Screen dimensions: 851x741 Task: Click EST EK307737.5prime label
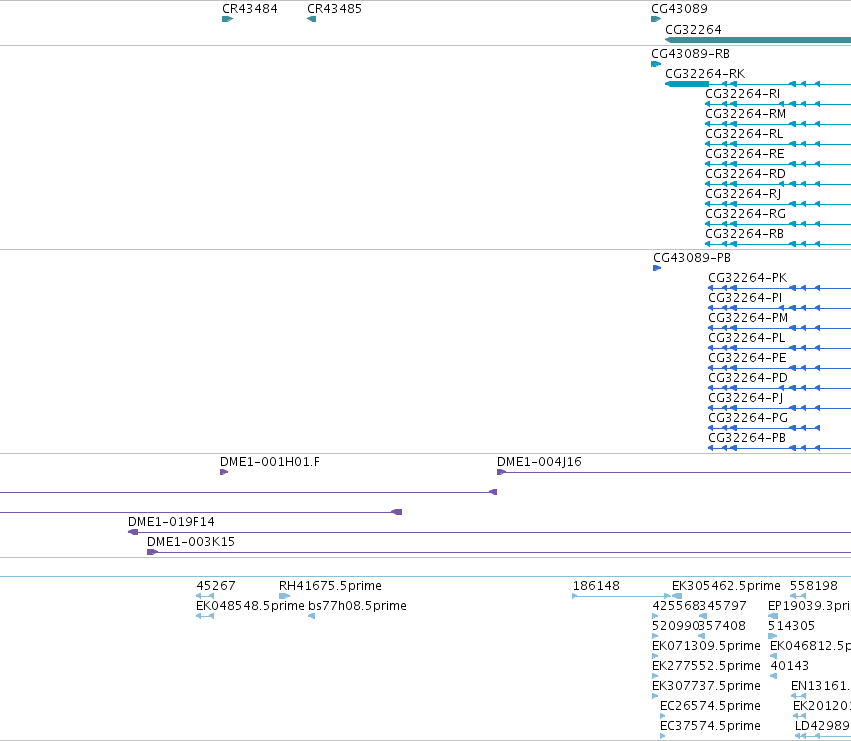pyautogui.click(x=706, y=687)
